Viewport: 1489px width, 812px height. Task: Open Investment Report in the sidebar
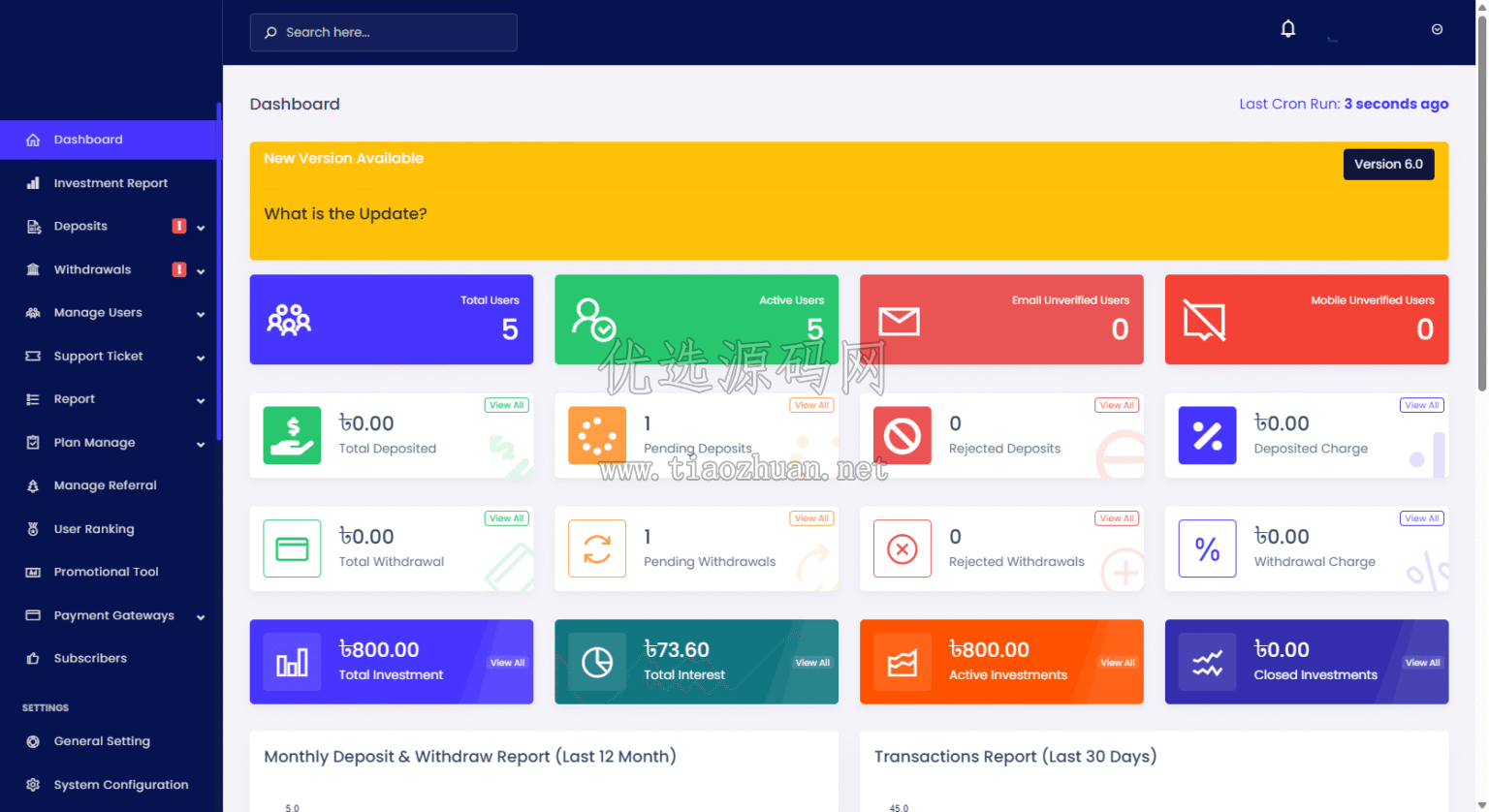tap(111, 183)
